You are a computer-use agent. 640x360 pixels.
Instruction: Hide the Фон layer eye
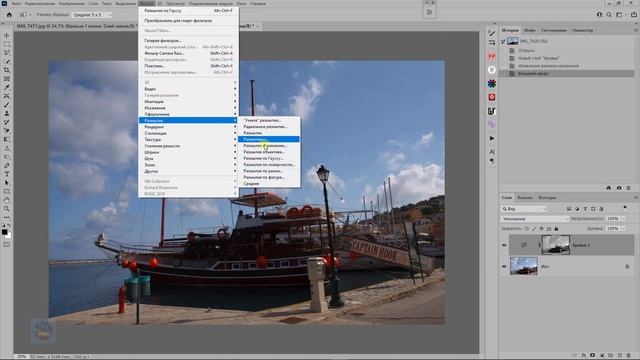pos(504,267)
